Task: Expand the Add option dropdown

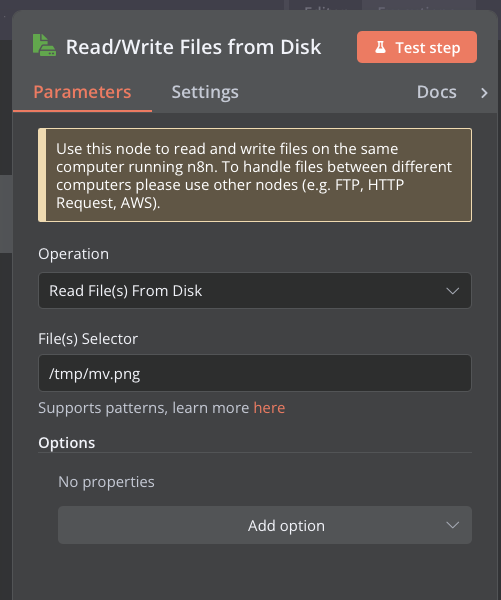Action: [x=265, y=525]
